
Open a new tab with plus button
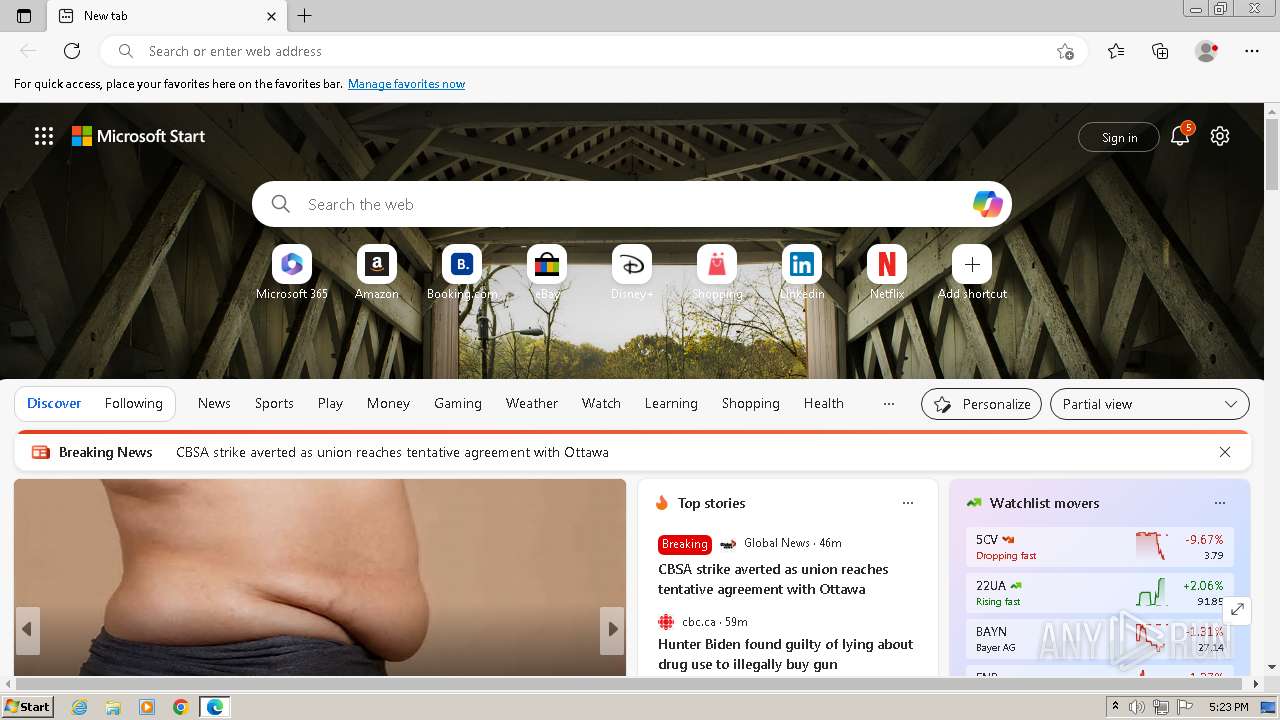pos(305,16)
